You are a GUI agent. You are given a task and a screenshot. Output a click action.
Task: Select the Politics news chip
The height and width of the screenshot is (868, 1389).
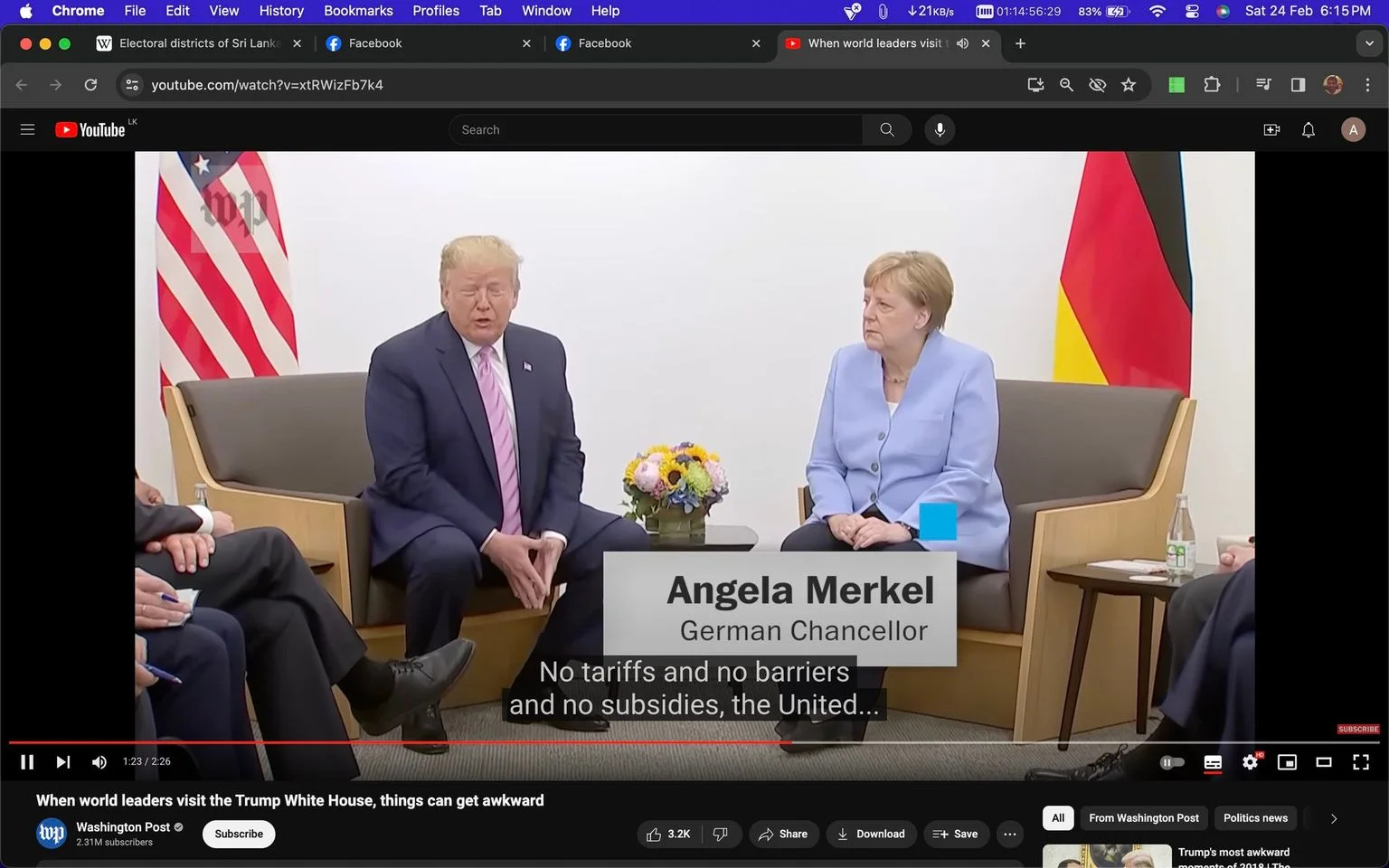1255,818
